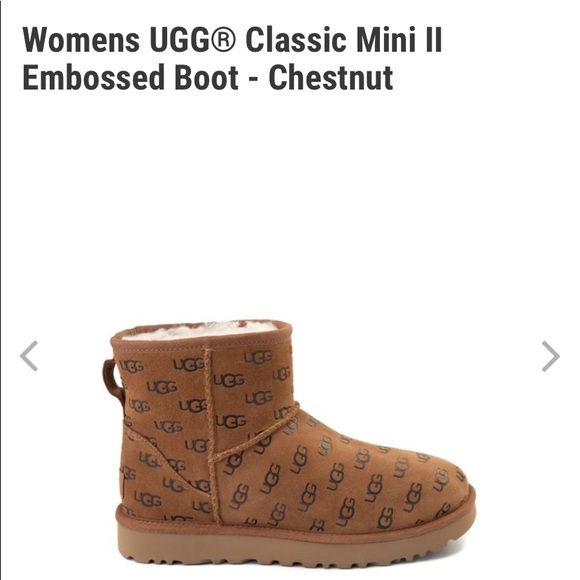Select the product title heading text

[x=232, y=58]
